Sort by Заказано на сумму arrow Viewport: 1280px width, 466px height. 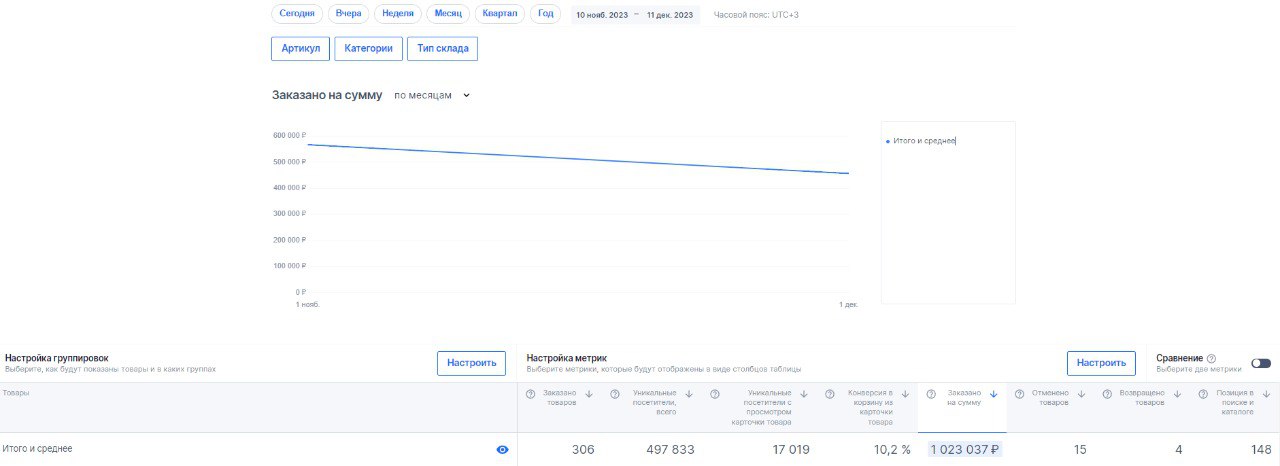pyautogui.click(x=993, y=394)
